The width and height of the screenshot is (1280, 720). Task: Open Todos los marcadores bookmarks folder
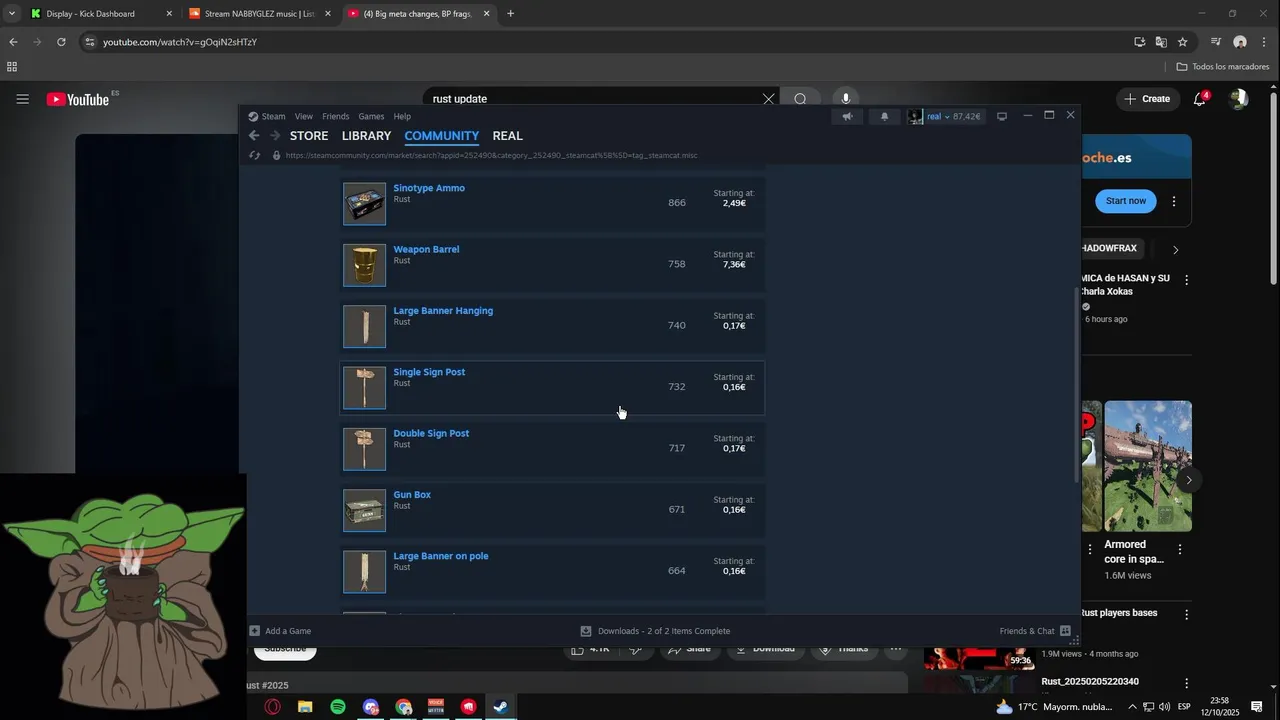[1223, 67]
